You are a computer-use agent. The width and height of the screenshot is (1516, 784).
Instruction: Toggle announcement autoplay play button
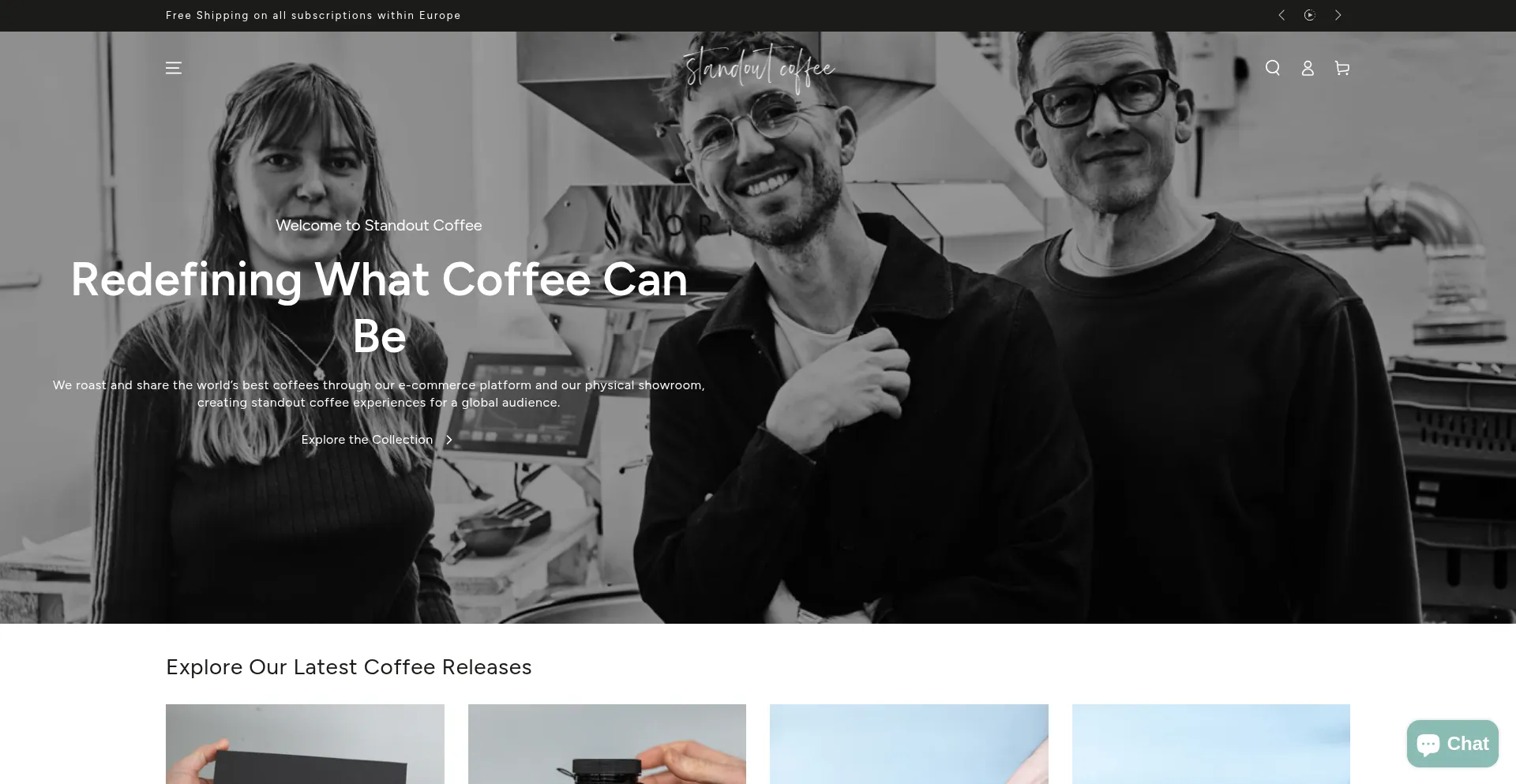(1310, 15)
